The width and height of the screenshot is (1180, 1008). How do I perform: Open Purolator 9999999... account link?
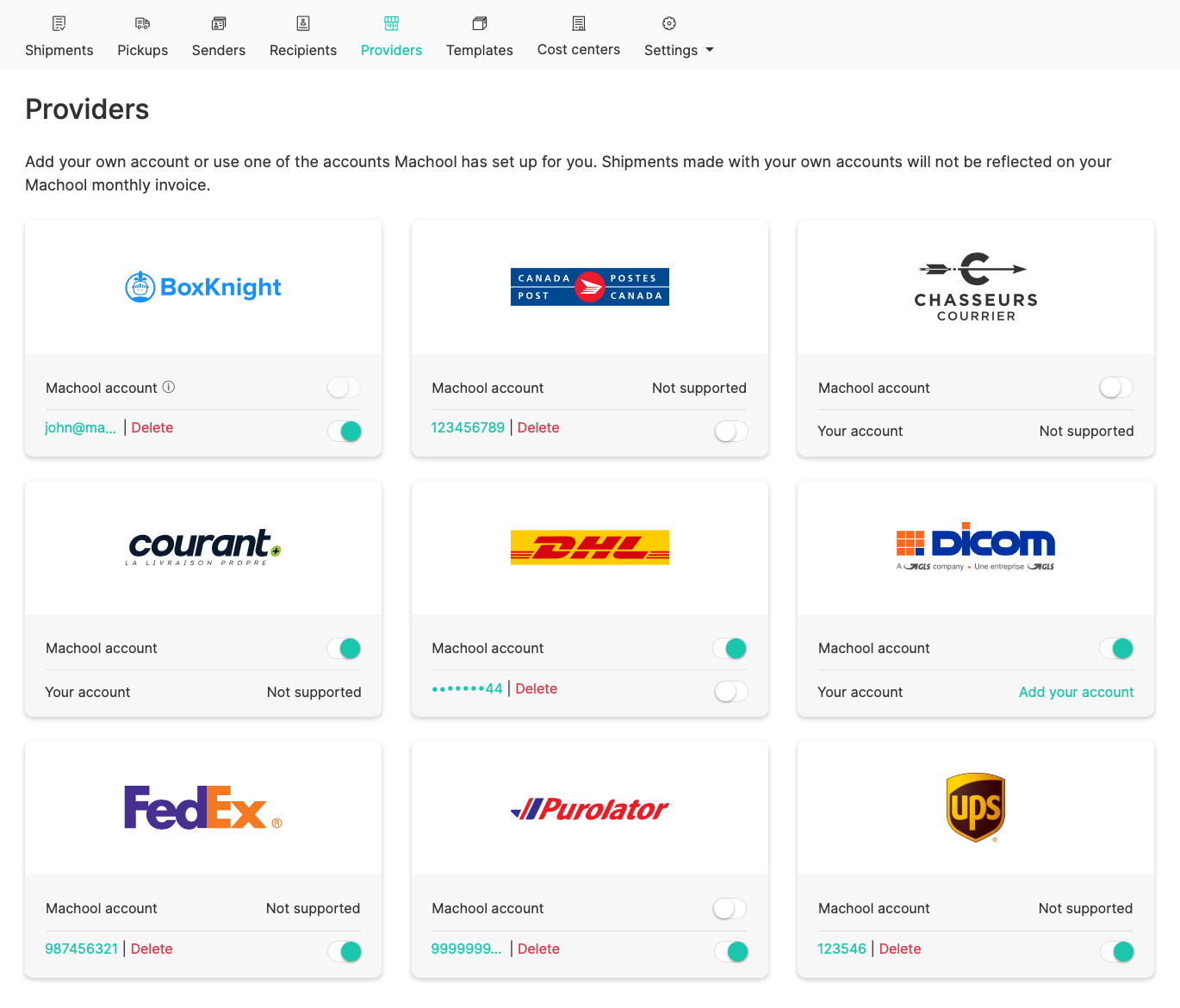coord(466,949)
